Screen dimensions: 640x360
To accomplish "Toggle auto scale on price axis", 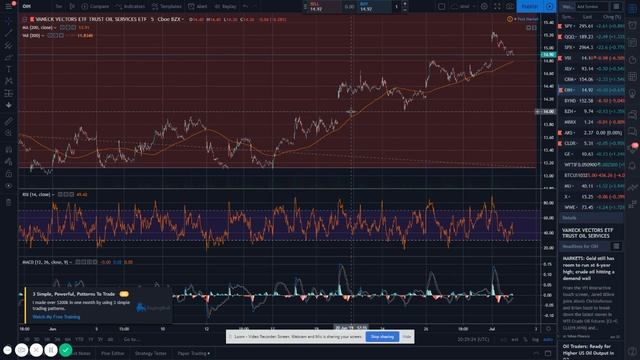I will 548,340.
